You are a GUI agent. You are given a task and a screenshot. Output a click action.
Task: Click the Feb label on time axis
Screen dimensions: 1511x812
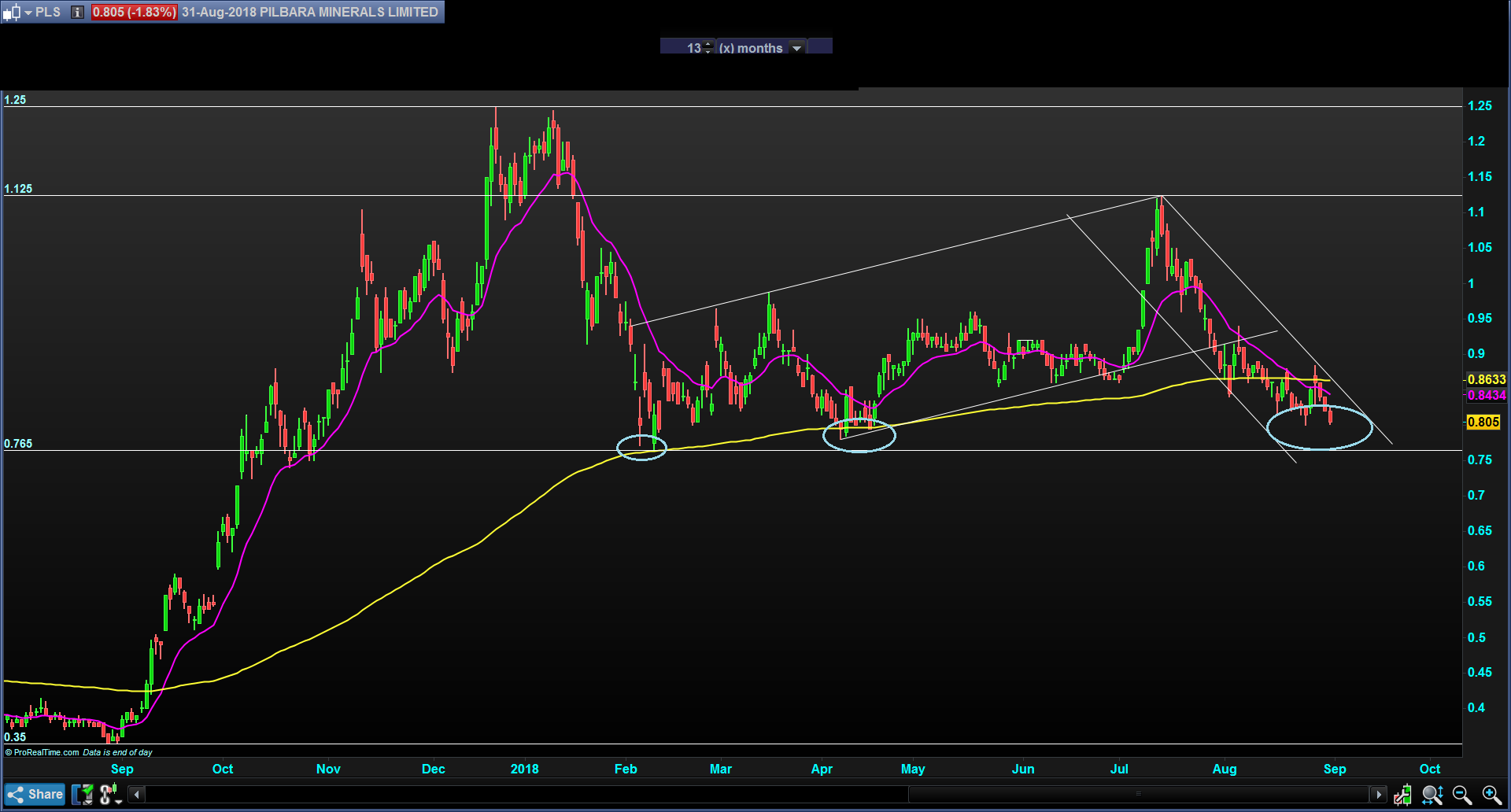(626, 769)
